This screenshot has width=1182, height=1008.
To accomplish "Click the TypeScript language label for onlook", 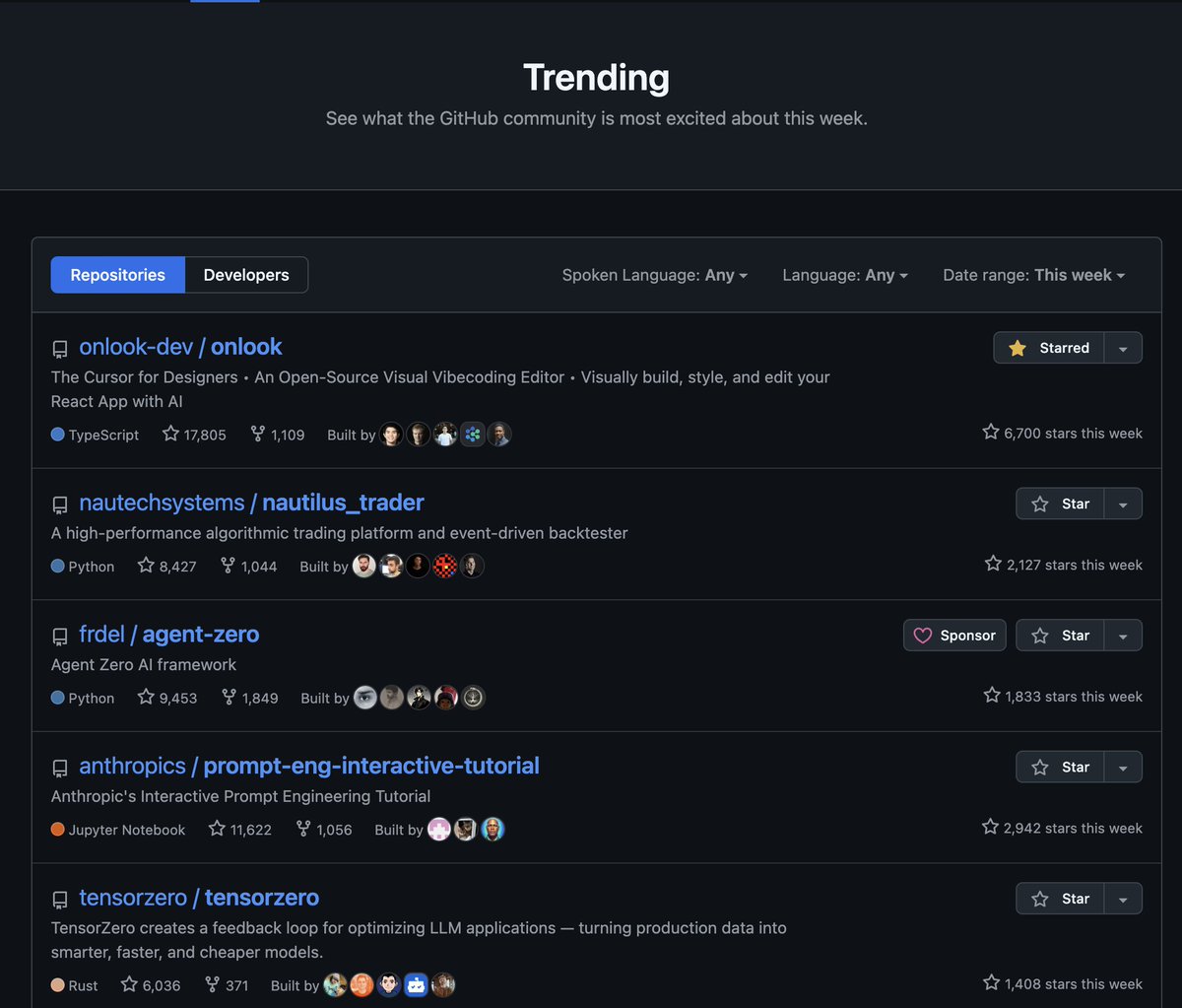I will [95, 435].
